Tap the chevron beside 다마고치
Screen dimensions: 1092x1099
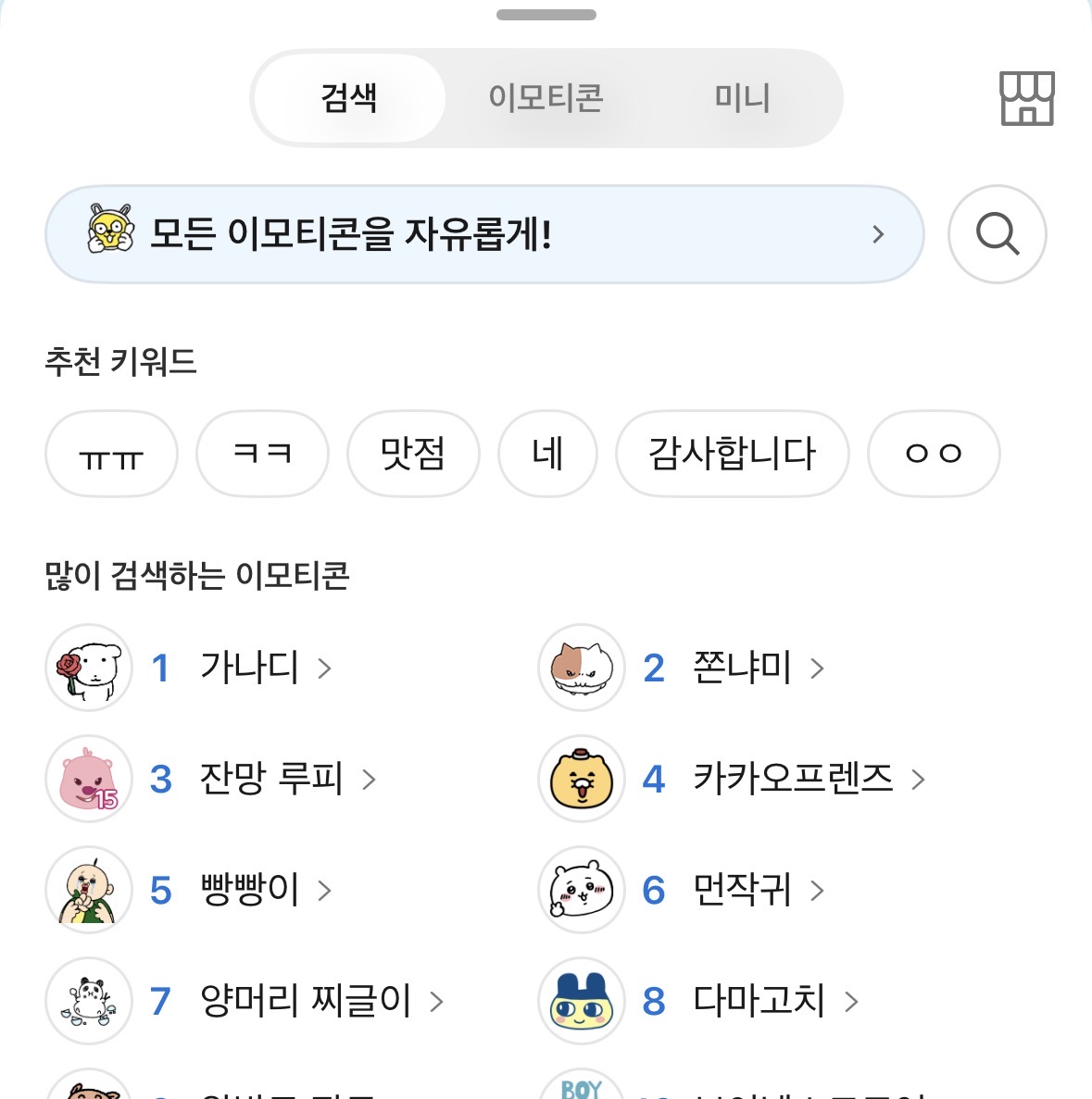851,1002
